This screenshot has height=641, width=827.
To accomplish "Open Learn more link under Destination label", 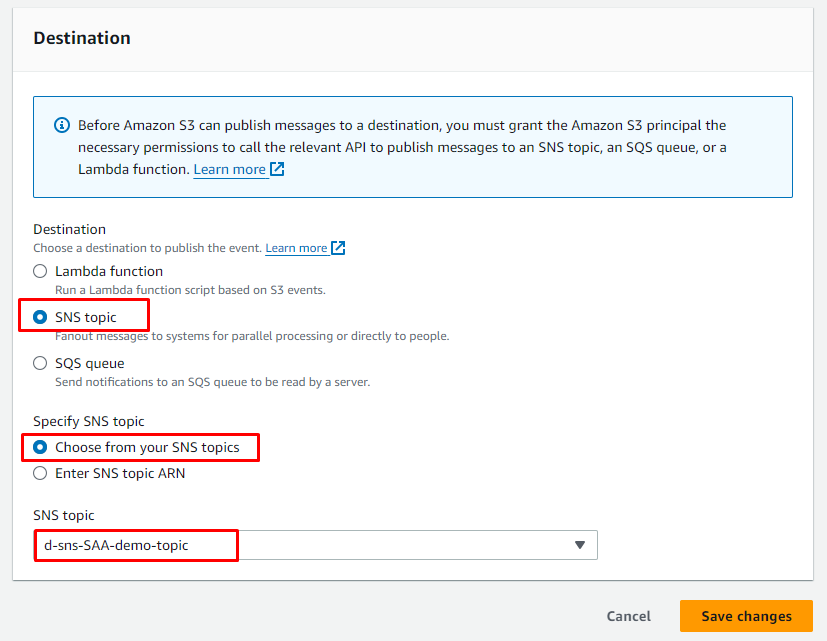I will (x=296, y=248).
